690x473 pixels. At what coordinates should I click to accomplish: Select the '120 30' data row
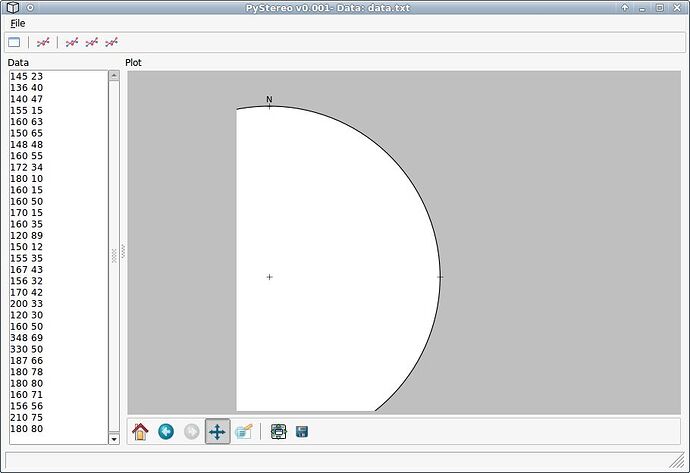click(59, 315)
